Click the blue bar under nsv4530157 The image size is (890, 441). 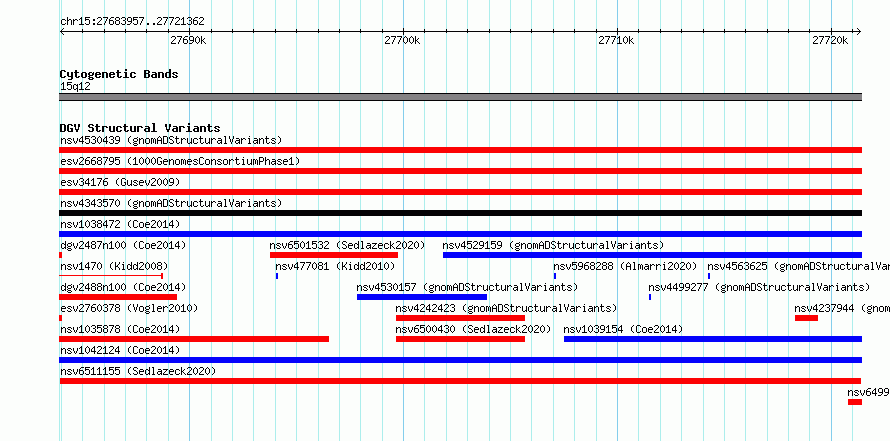pyautogui.click(x=422, y=297)
